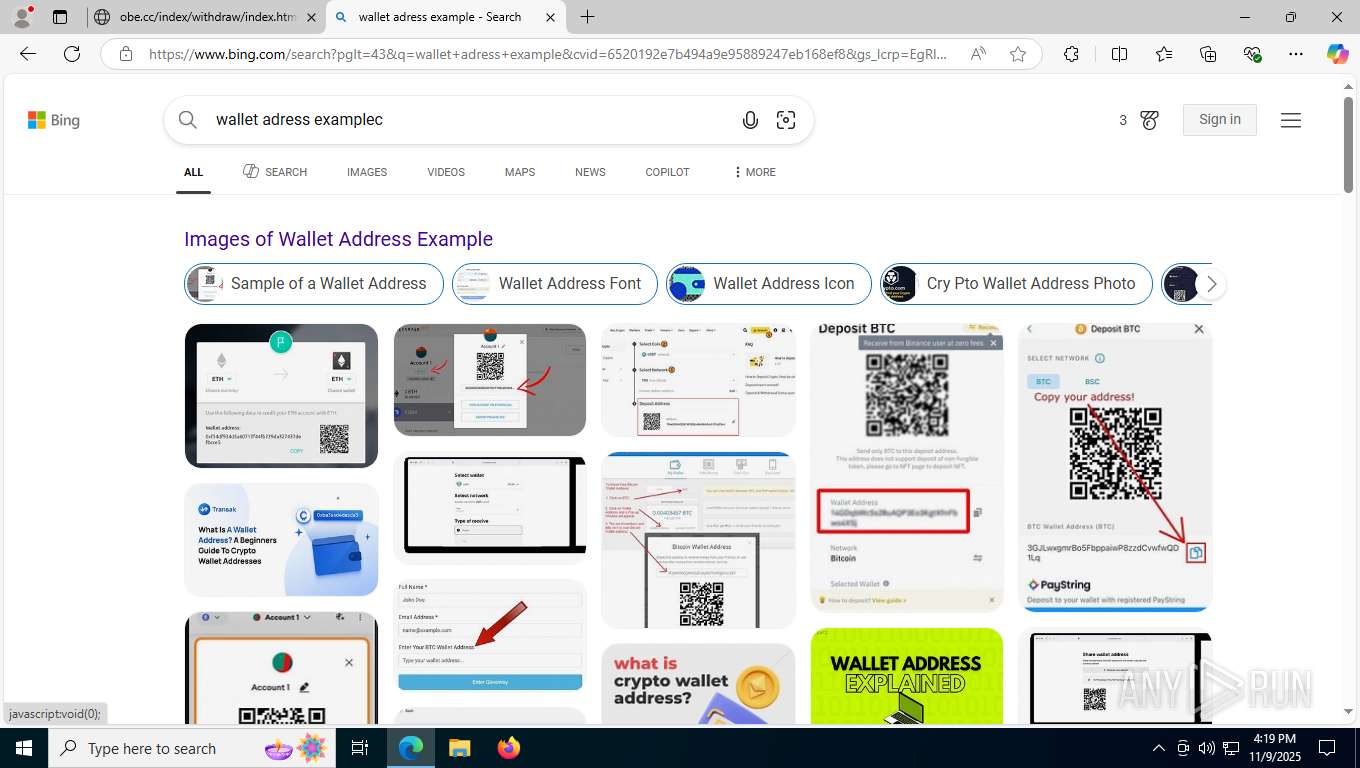The width and height of the screenshot is (1360, 768).
Task: Open Transak beginners guide thumbnail
Action: [x=281, y=540]
